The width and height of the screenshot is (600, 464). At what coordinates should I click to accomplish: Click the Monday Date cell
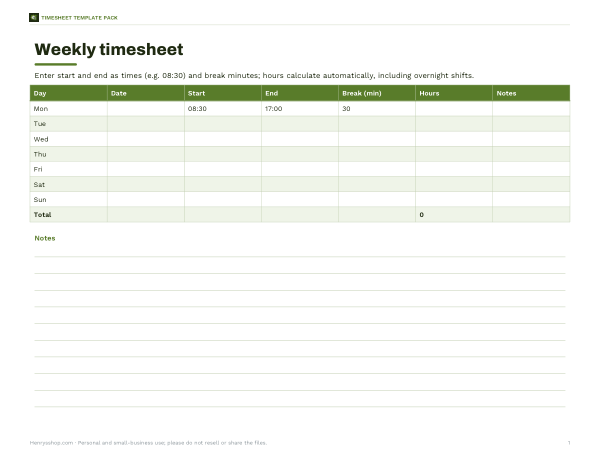click(x=146, y=109)
